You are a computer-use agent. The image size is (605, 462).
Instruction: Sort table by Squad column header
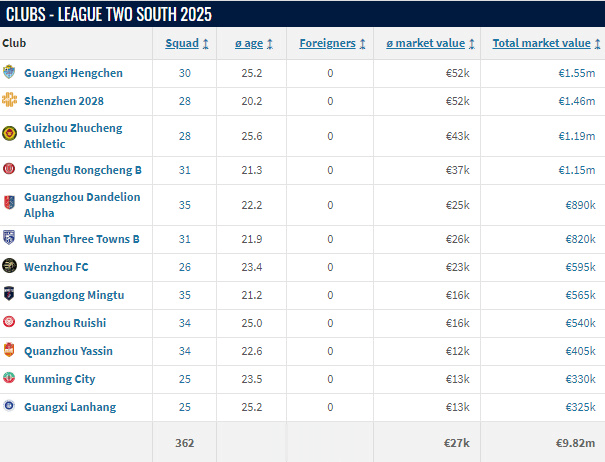182,43
